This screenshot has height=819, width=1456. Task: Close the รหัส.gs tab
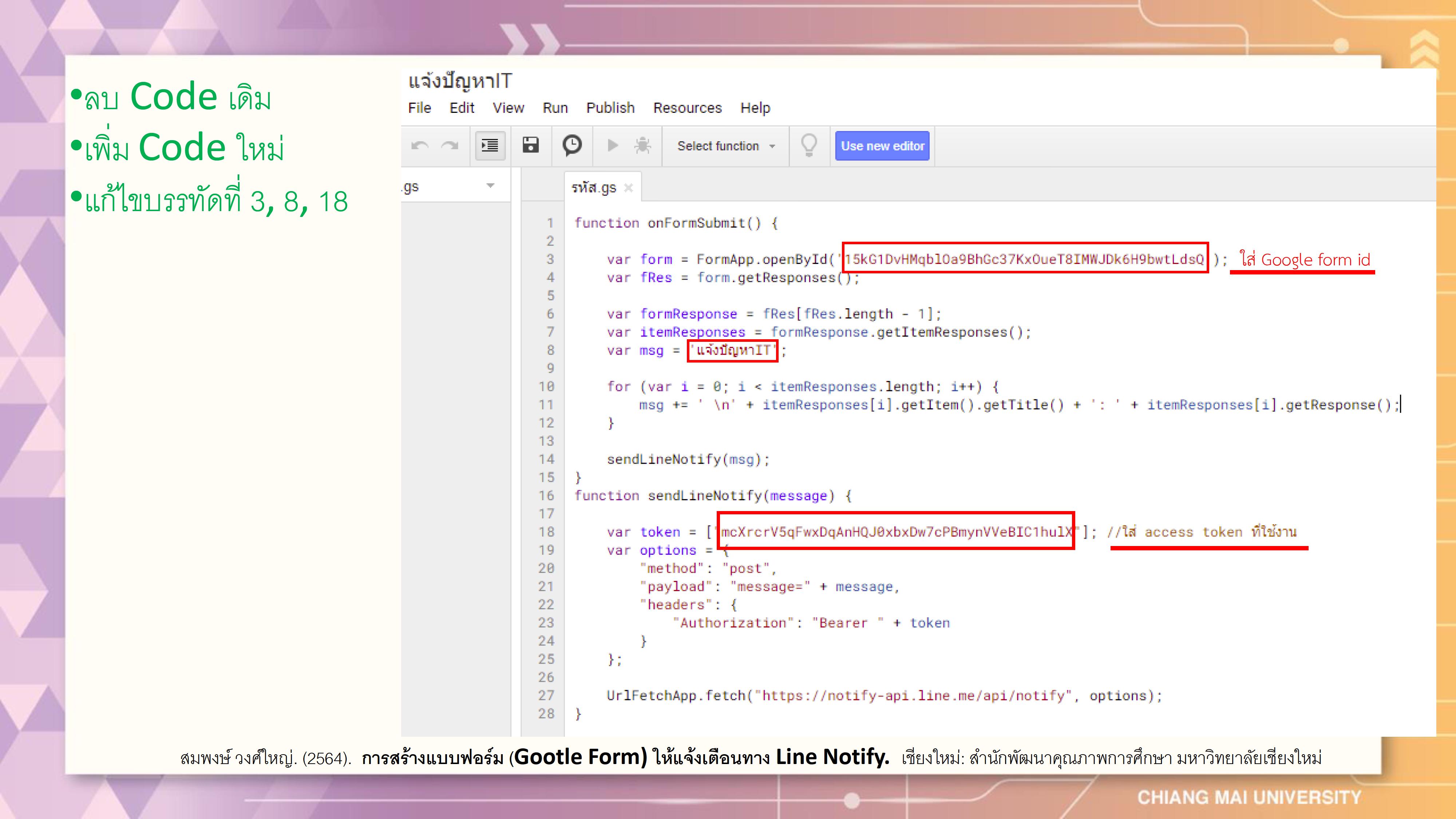(628, 188)
